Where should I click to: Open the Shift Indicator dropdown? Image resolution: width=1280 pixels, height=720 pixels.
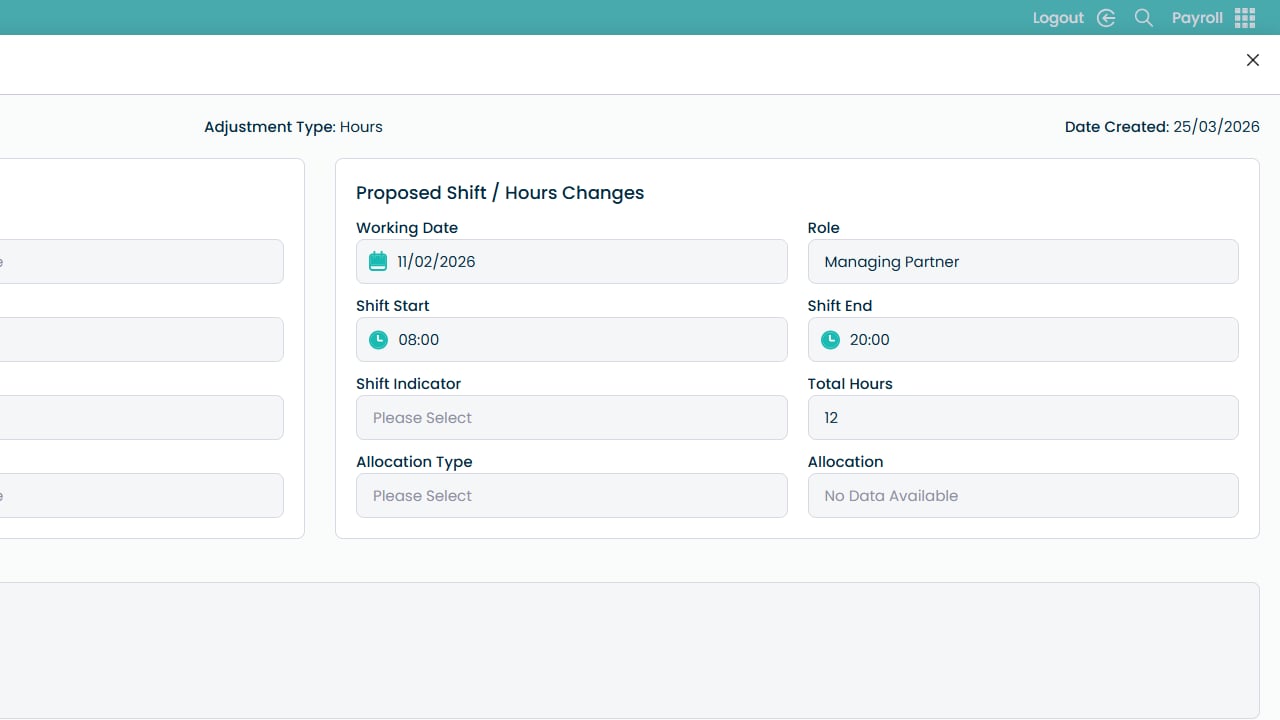(x=572, y=418)
